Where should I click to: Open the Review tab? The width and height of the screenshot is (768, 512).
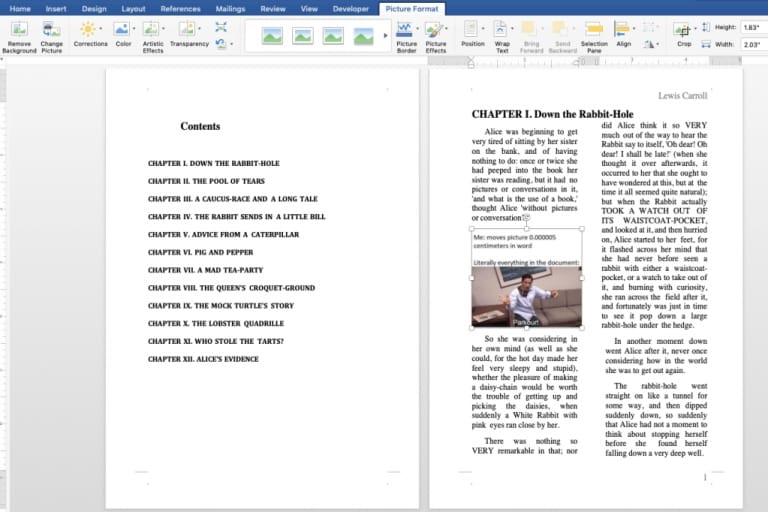[273, 9]
